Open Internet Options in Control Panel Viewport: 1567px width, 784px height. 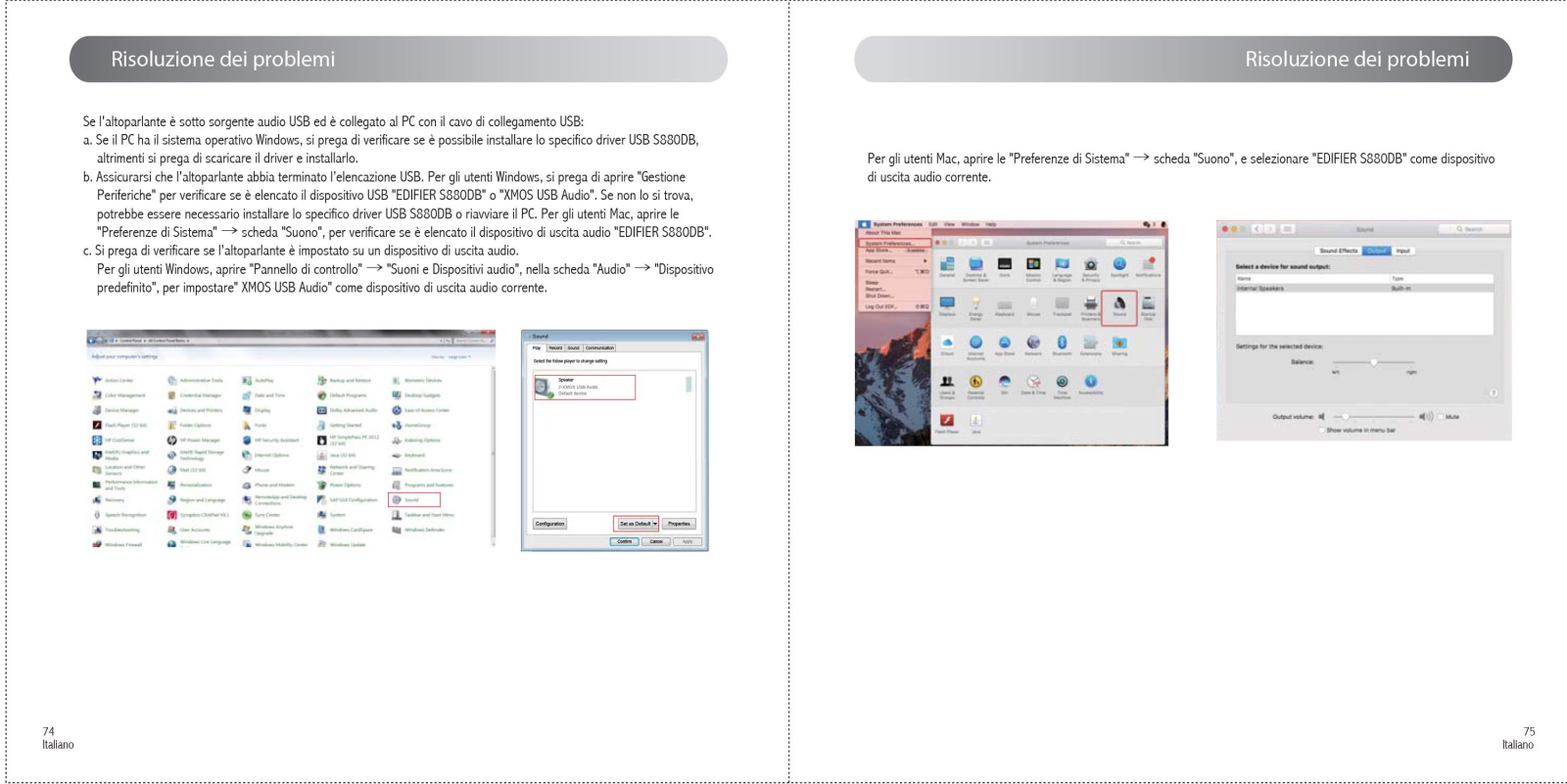tap(265, 455)
